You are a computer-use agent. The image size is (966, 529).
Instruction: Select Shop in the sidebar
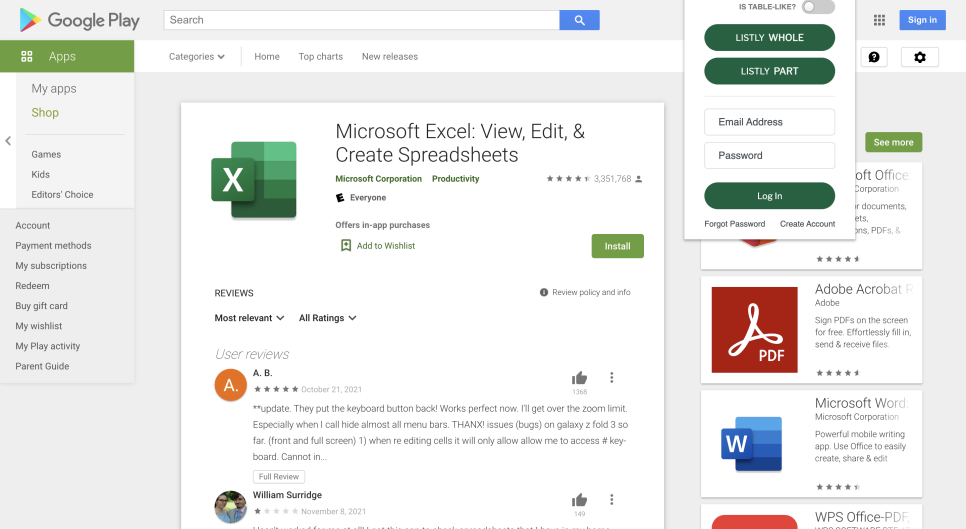[x=45, y=113]
